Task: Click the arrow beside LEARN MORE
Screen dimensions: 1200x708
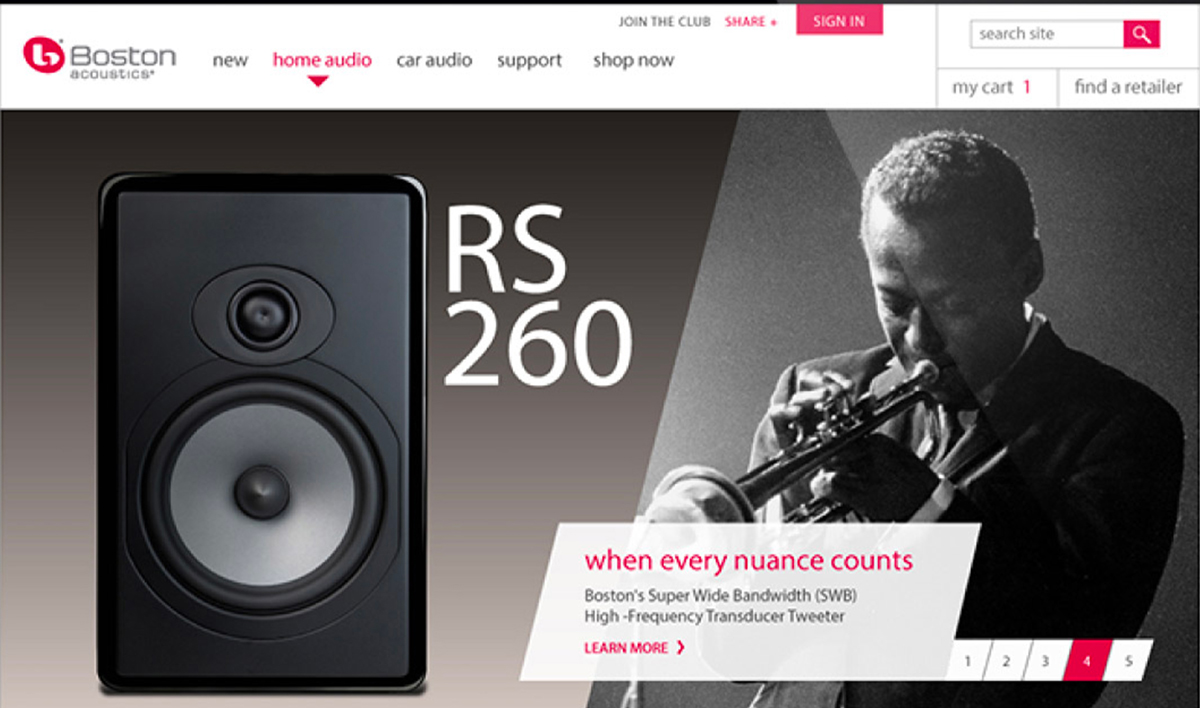Action: [681, 647]
